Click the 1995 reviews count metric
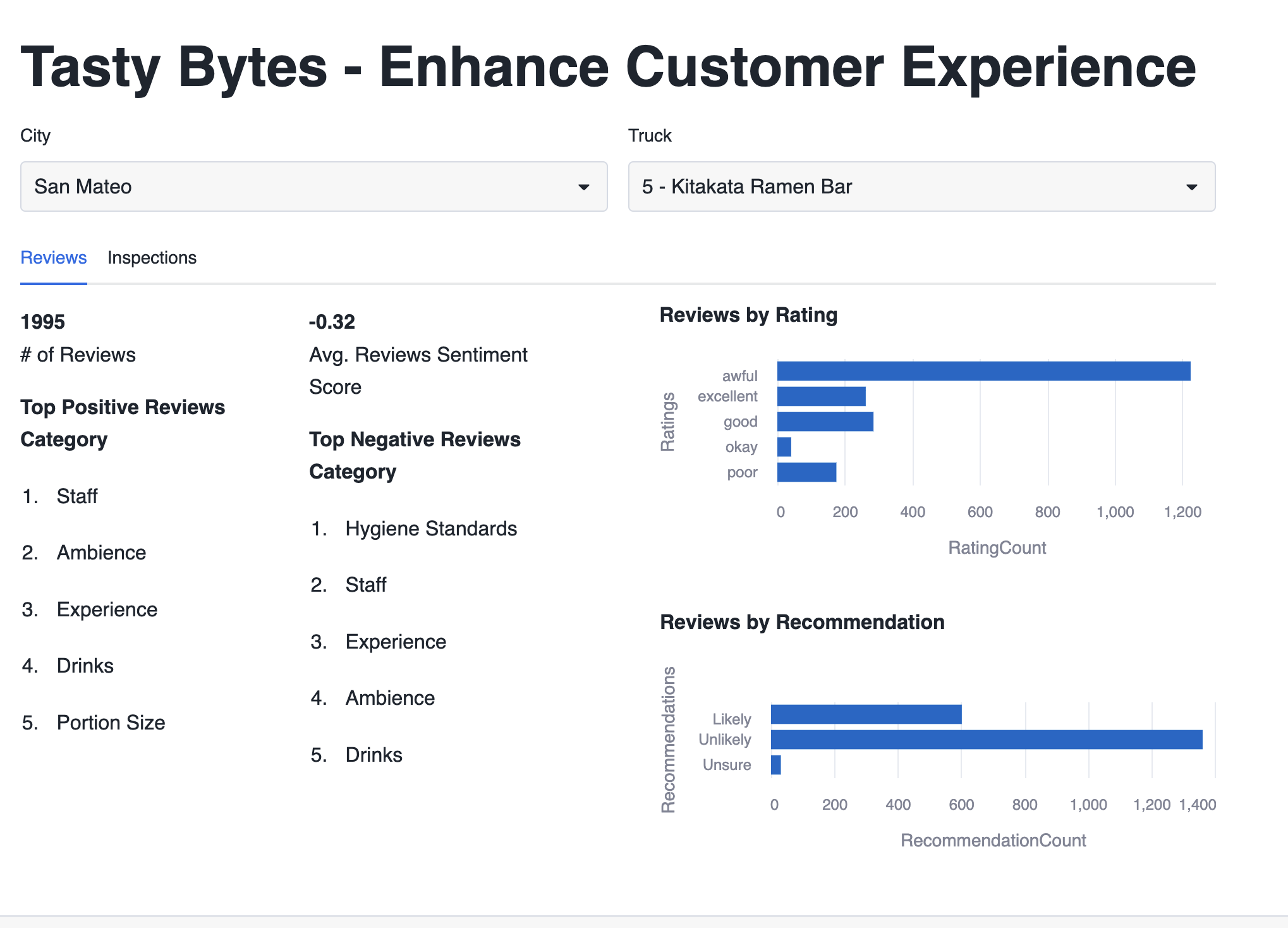Viewport: 1288px width, 928px height. (43, 322)
